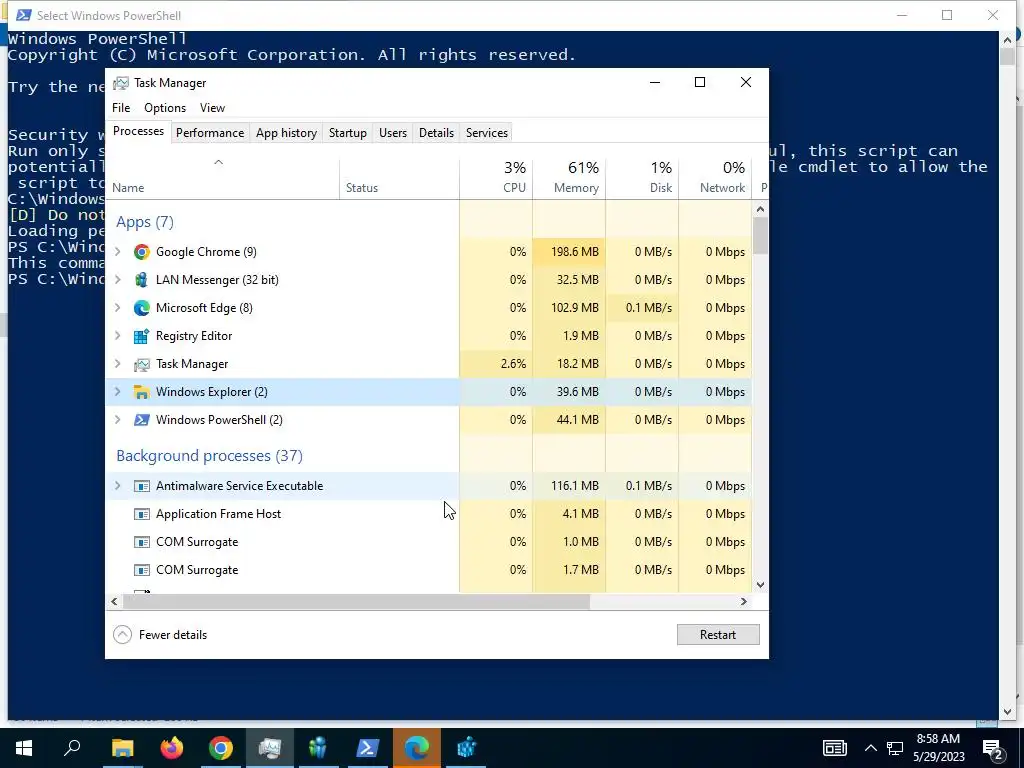Show hidden system tray icons

[x=871, y=748]
